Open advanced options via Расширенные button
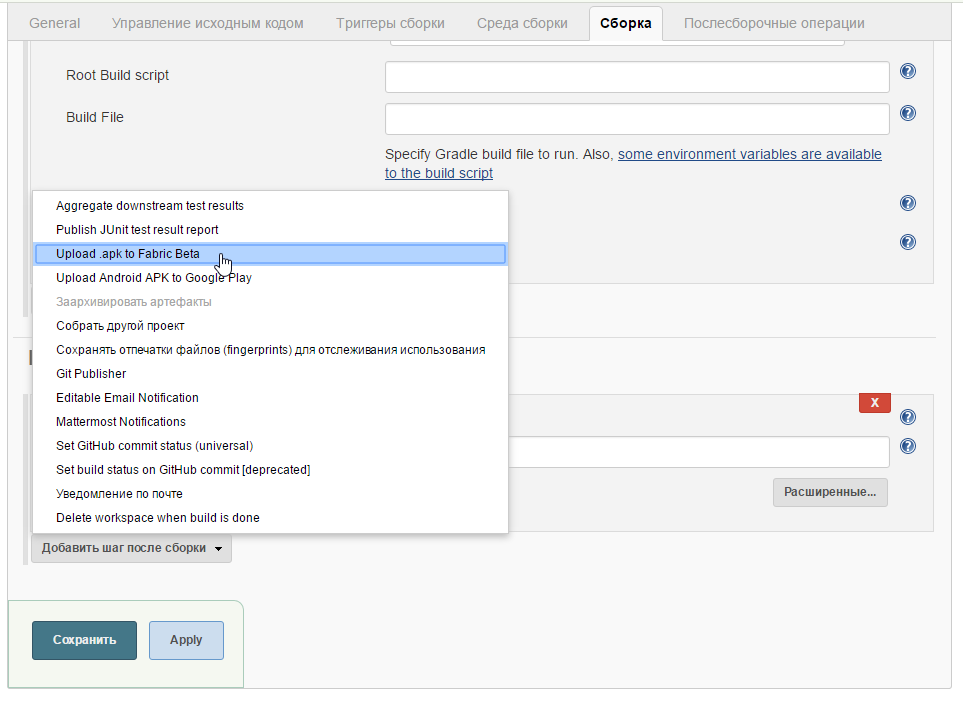This screenshot has width=963, height=705. (829, 492)
